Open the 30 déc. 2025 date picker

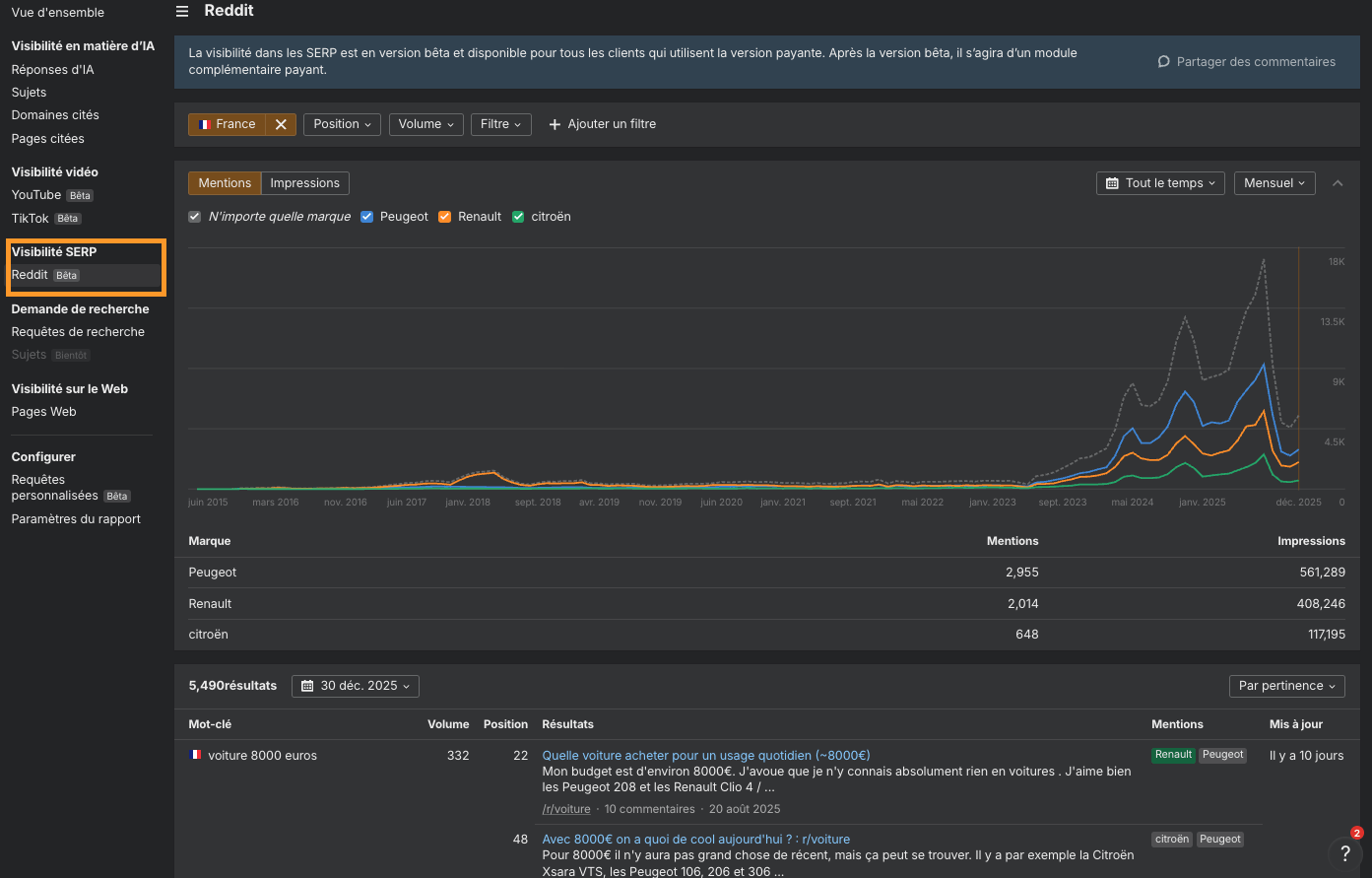[x=356, y=686]
